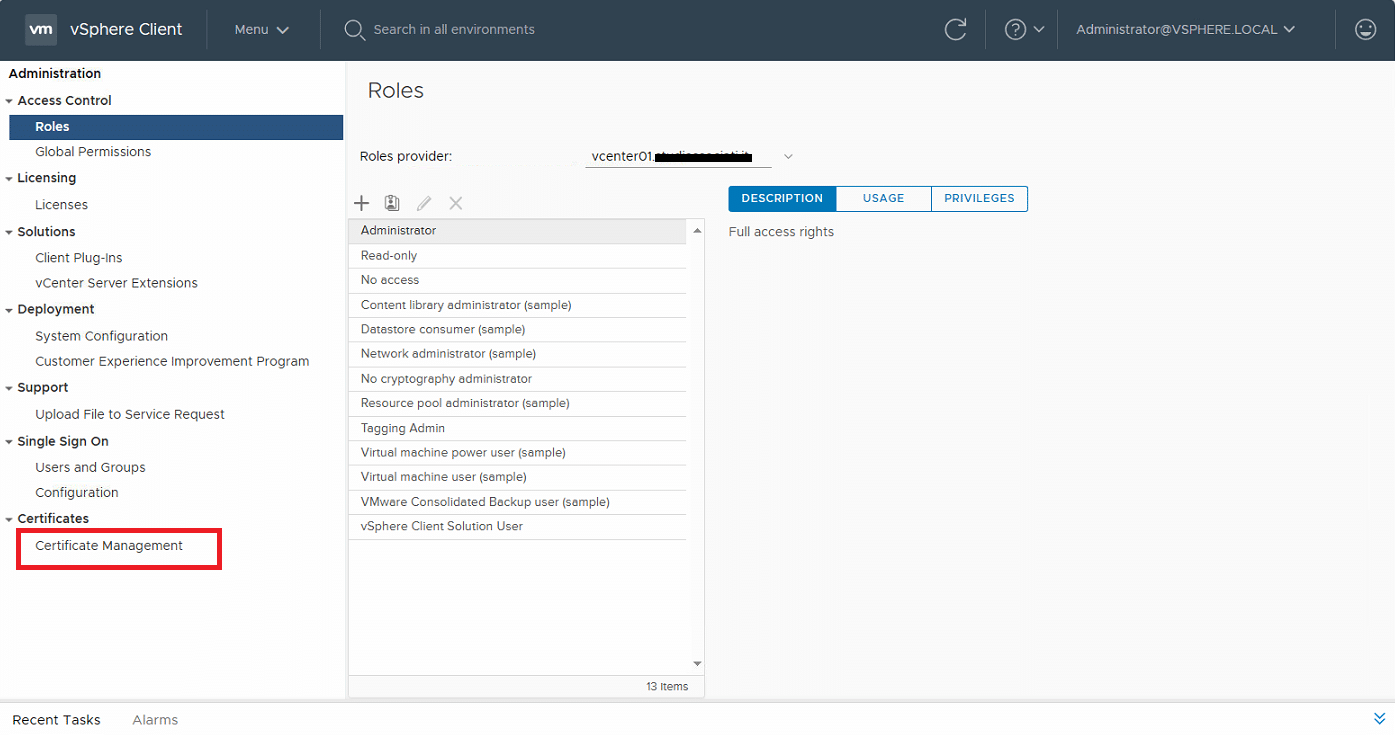Expand bottom panel with double chevron icon
The image size is (1395, 735).
(1380, 719)
